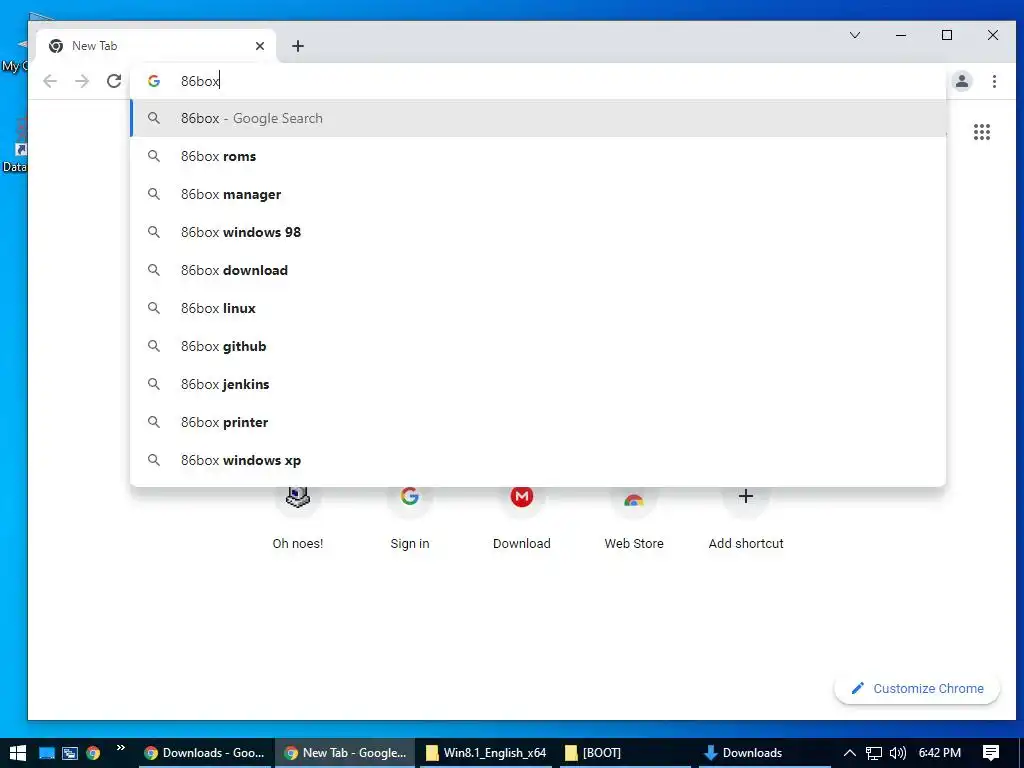Choose the '86box roms' suggestion
The image size is (1024, 768).
(538, 156)
